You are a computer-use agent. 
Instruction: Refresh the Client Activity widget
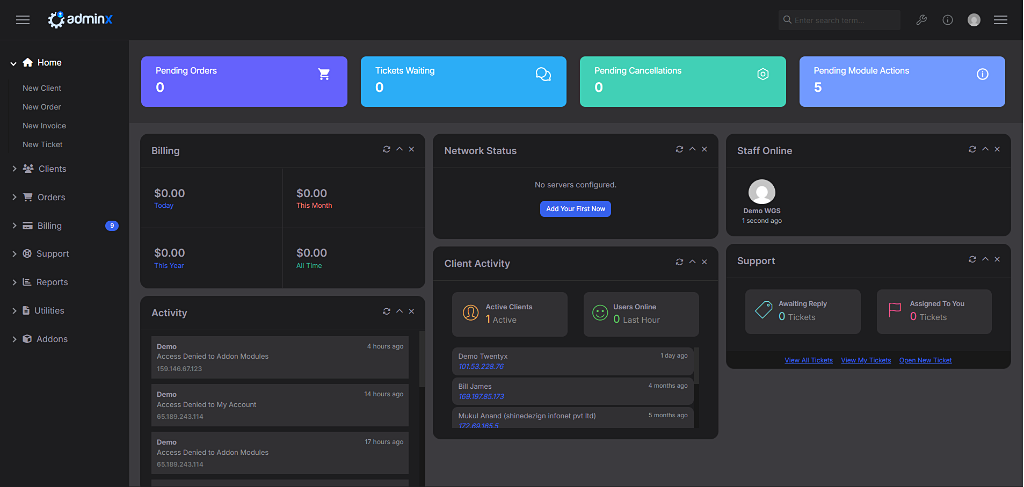pyautogui.click(x=680, y=262)
